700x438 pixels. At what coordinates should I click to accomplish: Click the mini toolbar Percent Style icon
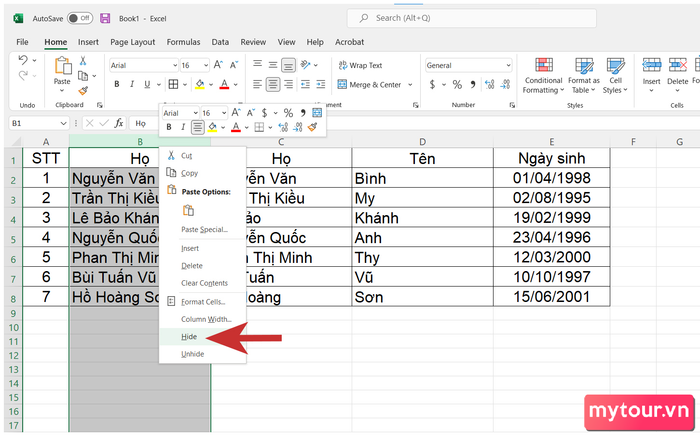[x=288, y=113]
